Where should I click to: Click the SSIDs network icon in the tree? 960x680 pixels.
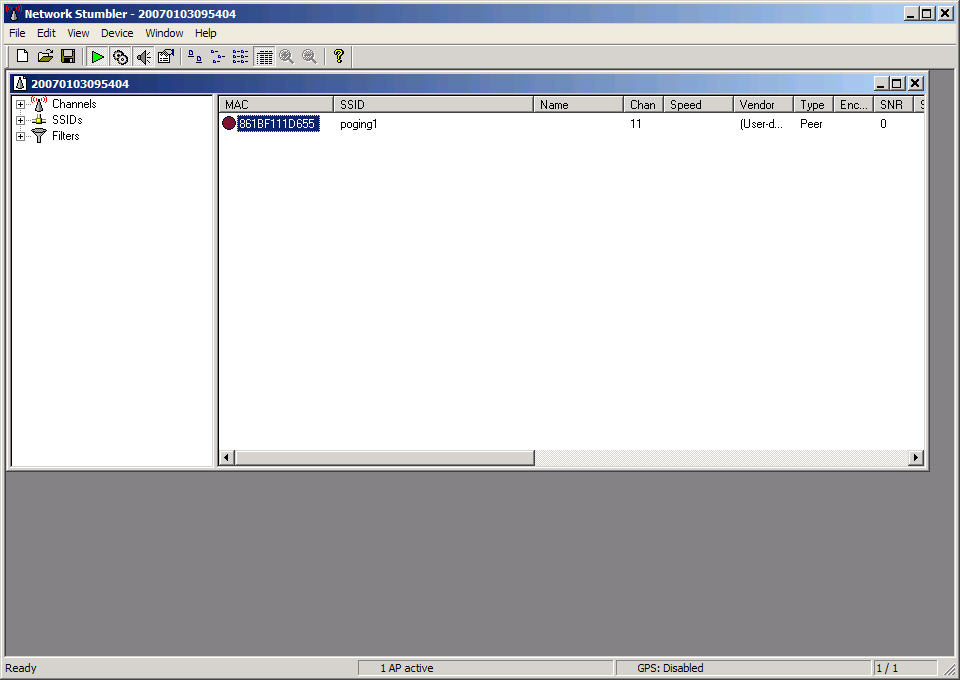coord(39,120)
